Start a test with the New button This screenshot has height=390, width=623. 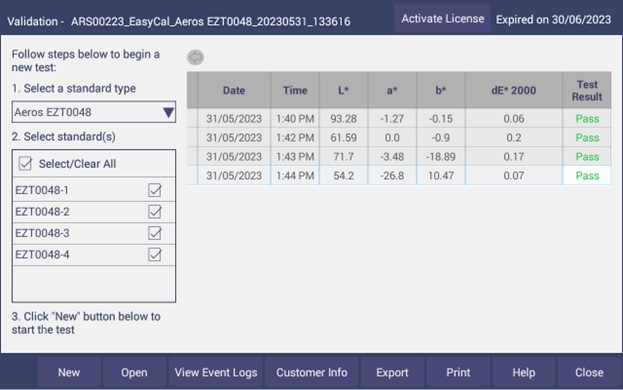pyautogui.click(x=69, y=373)
